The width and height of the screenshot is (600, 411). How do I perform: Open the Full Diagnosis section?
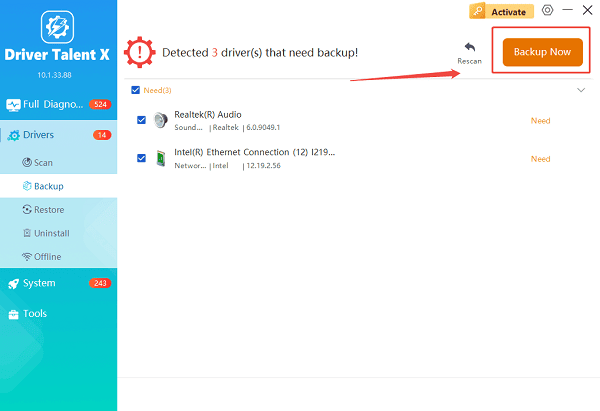pos(59,104)
